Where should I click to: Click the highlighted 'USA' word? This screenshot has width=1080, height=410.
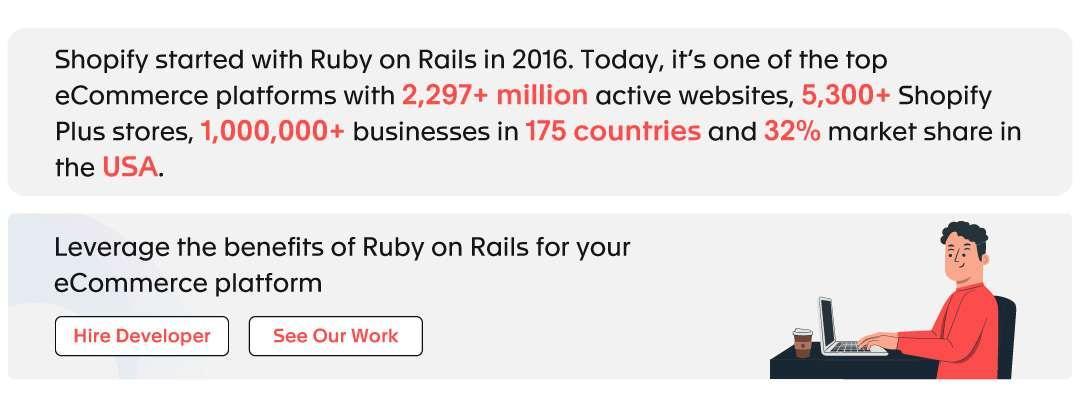130,167
